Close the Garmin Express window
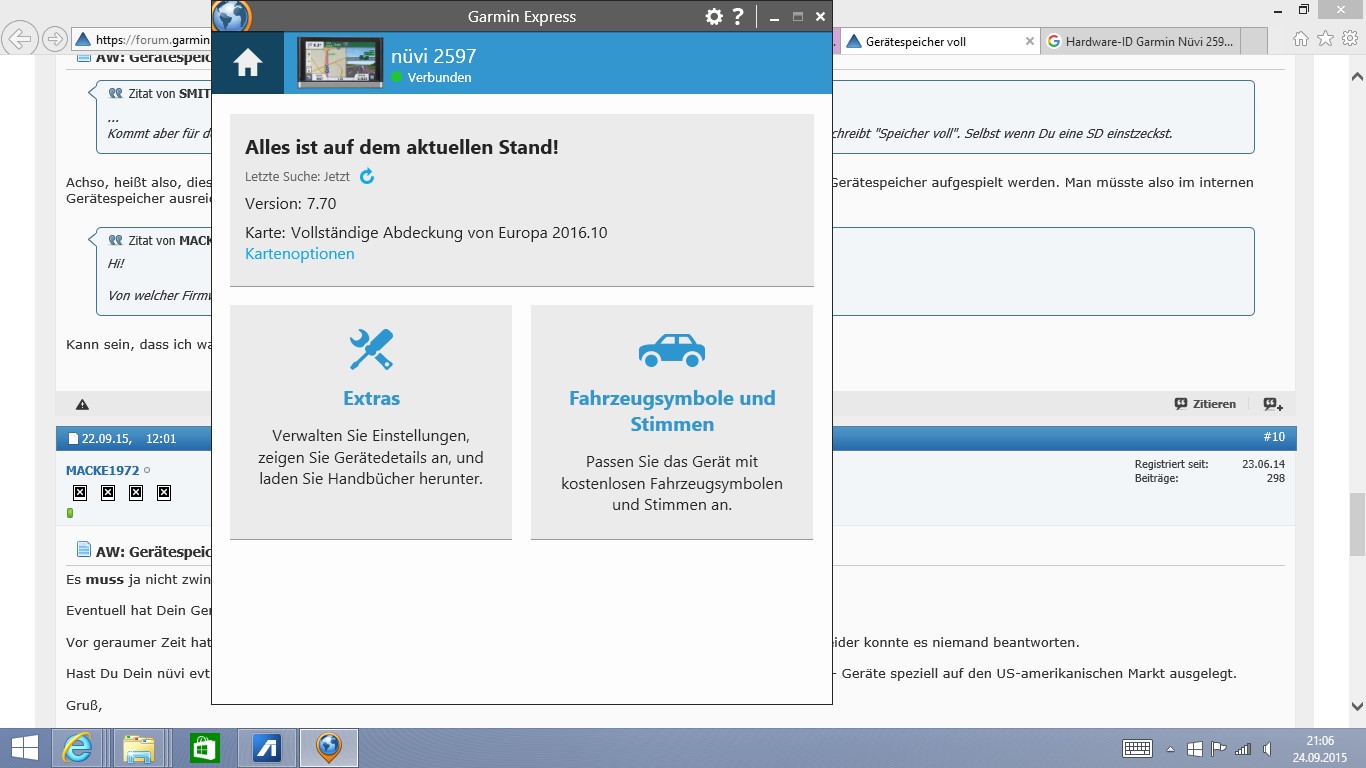The height and width of the screenshot is (768, 1366). [x=820, y=17]
